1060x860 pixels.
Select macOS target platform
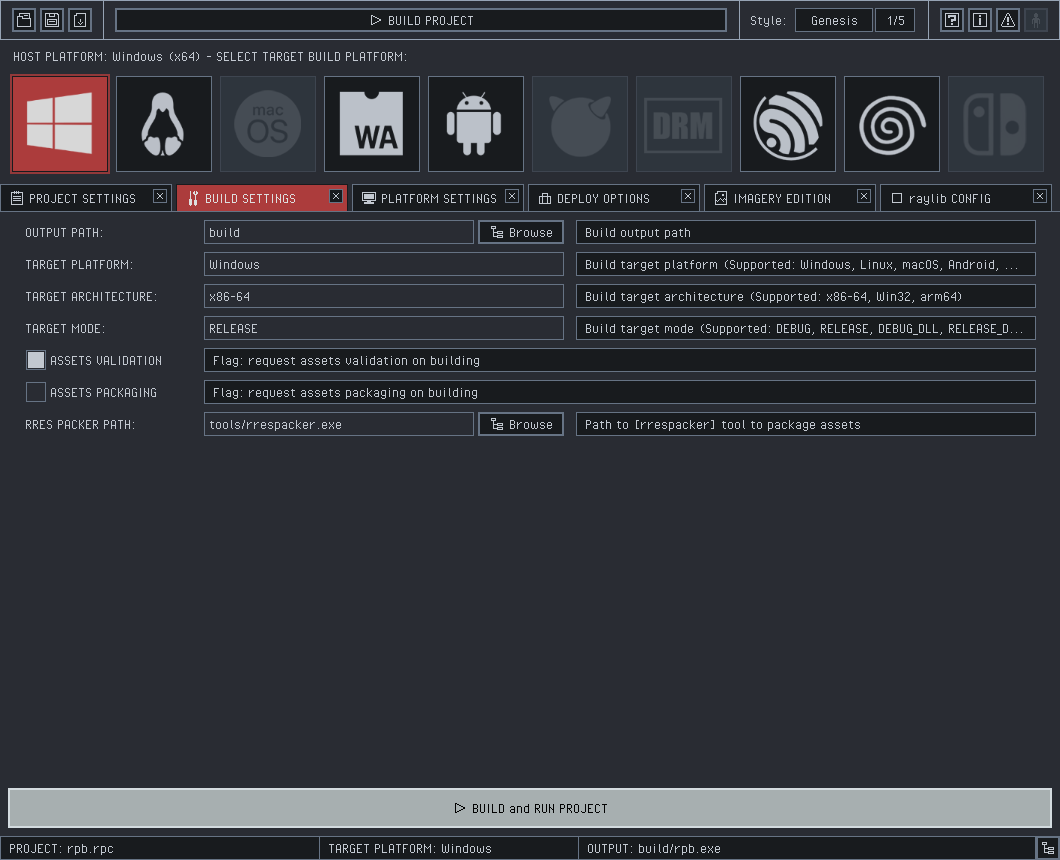point(268,124)
